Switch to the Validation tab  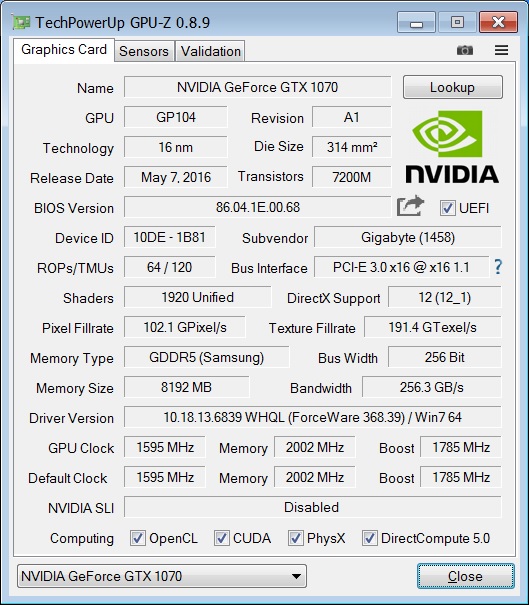pyautogui.click(x=211, y=51)
